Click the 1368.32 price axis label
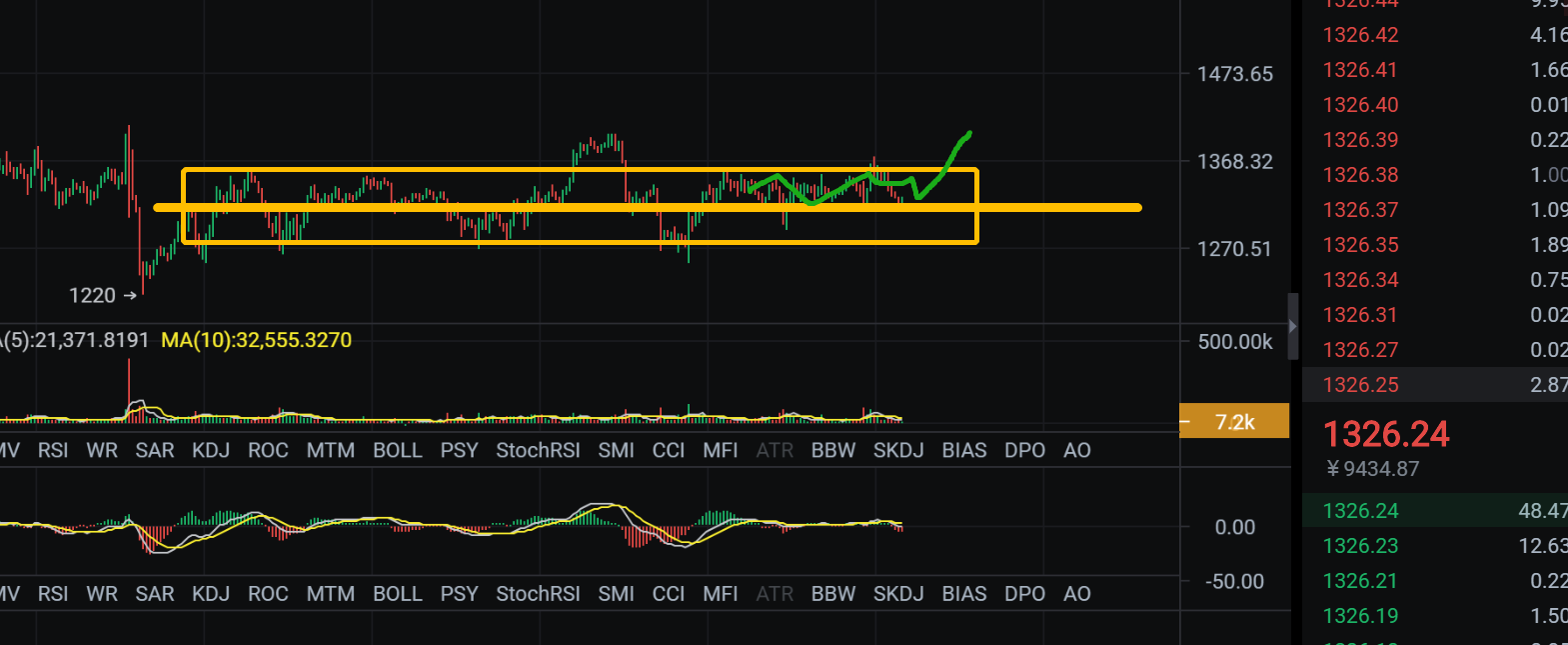The width and height of the screenshot is (1568, 645). [x=1235, y=162]
